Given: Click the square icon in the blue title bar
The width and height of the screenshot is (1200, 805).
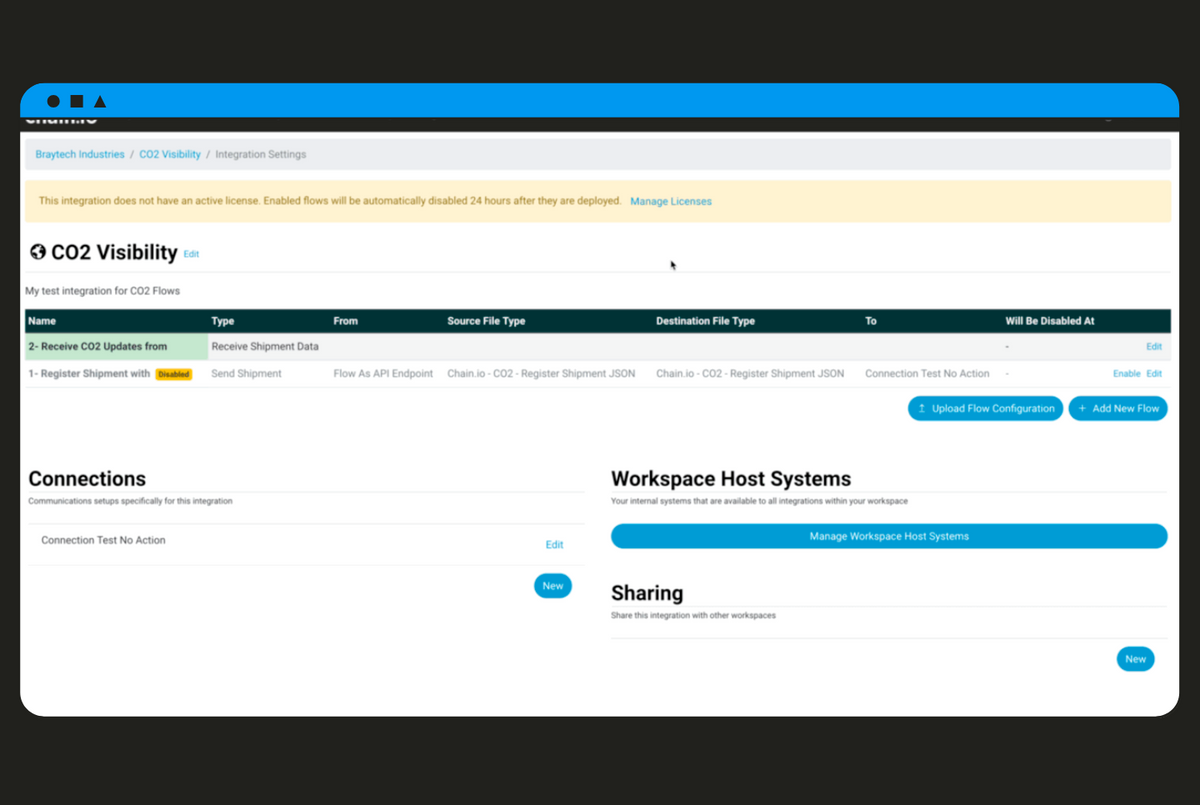Looking at the screenshot, I should pyautogui.click(x=76, y=100).
